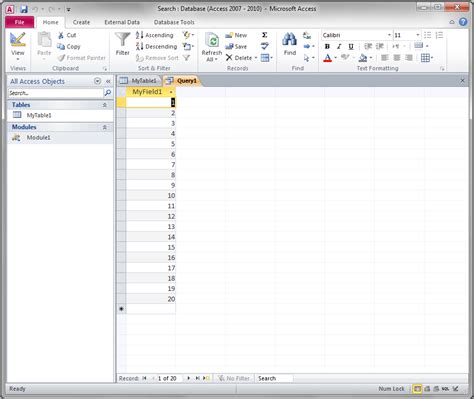
Task: Click the Spelling check icon
Action: [265, 46]
